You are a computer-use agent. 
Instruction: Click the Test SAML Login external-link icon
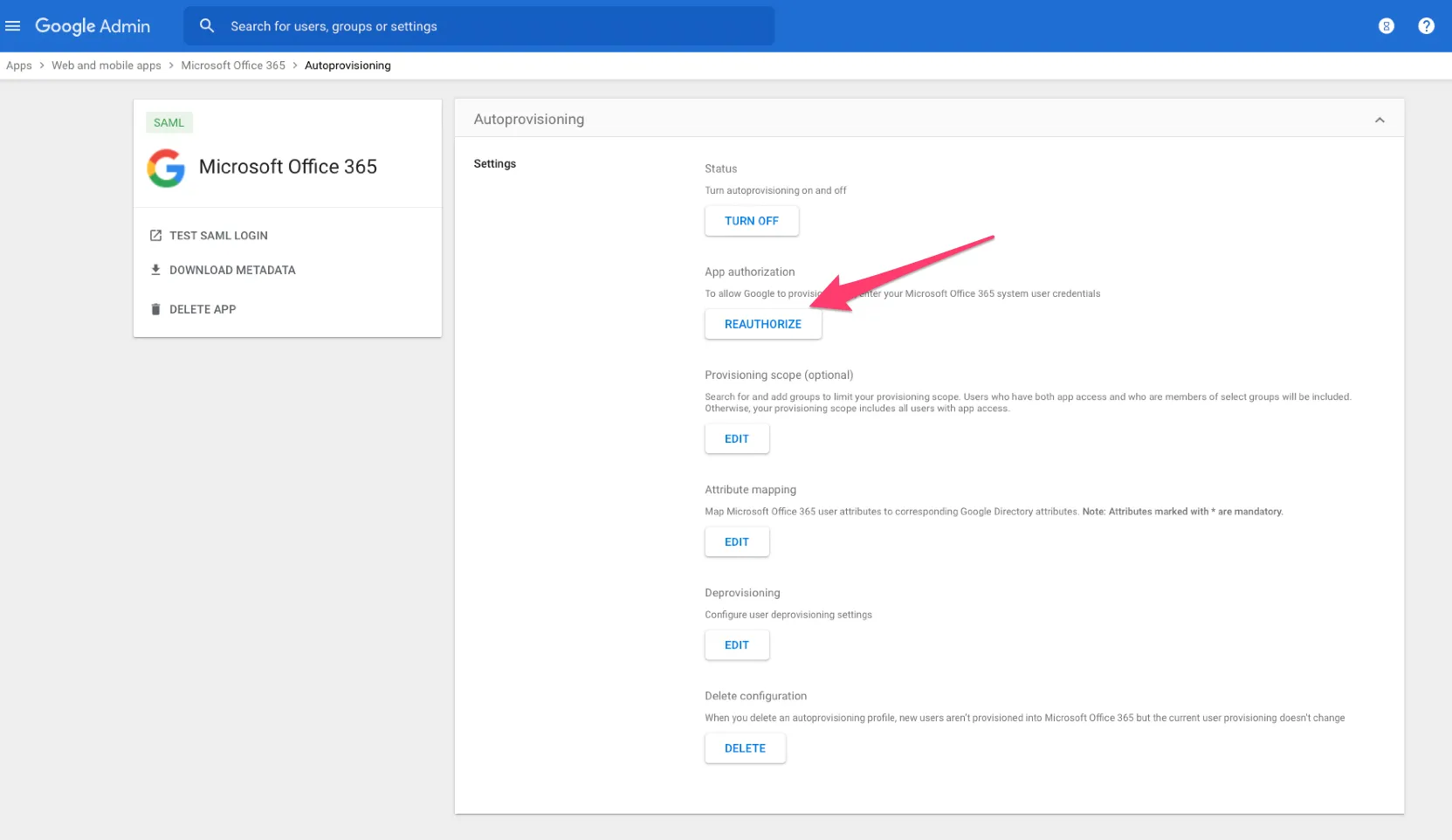point(155,236)
